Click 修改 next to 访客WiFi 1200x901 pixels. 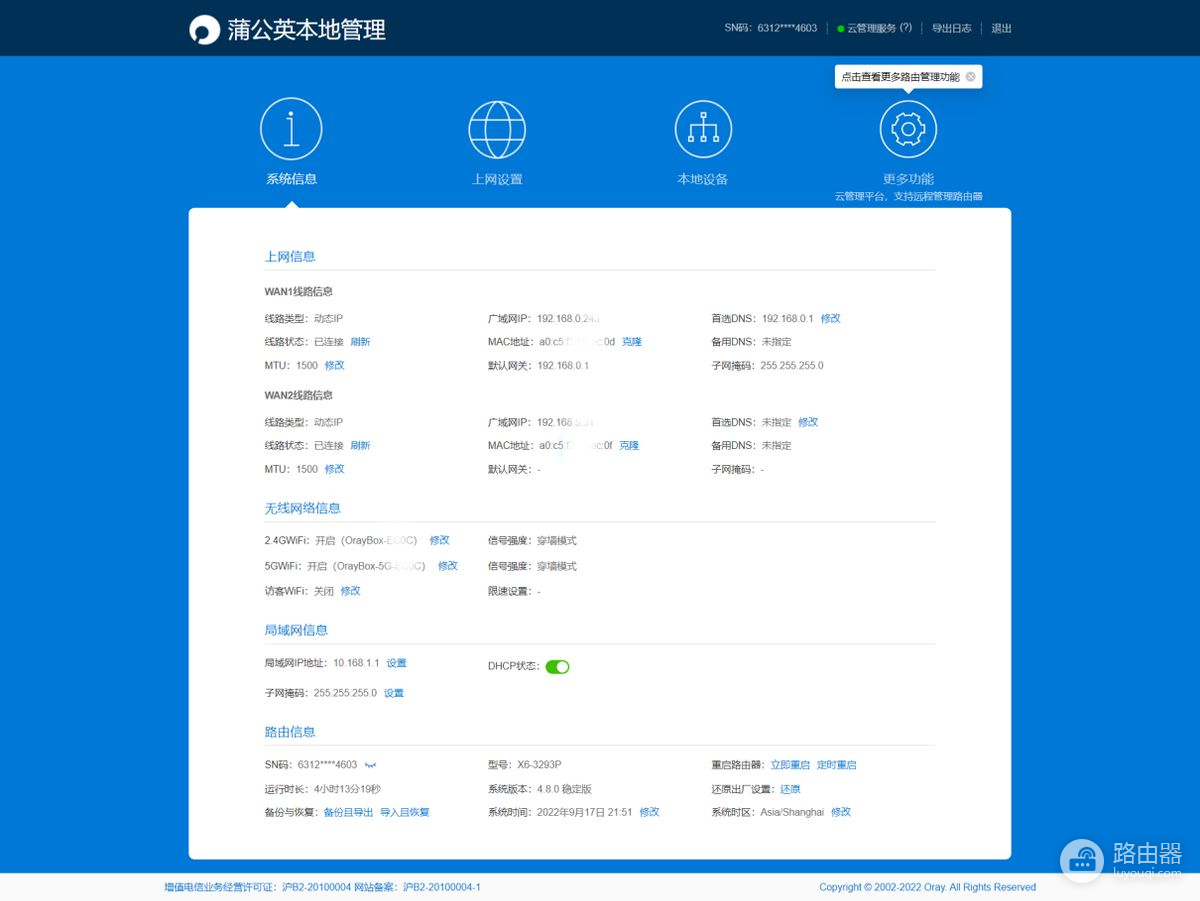[x=351, y=591]
